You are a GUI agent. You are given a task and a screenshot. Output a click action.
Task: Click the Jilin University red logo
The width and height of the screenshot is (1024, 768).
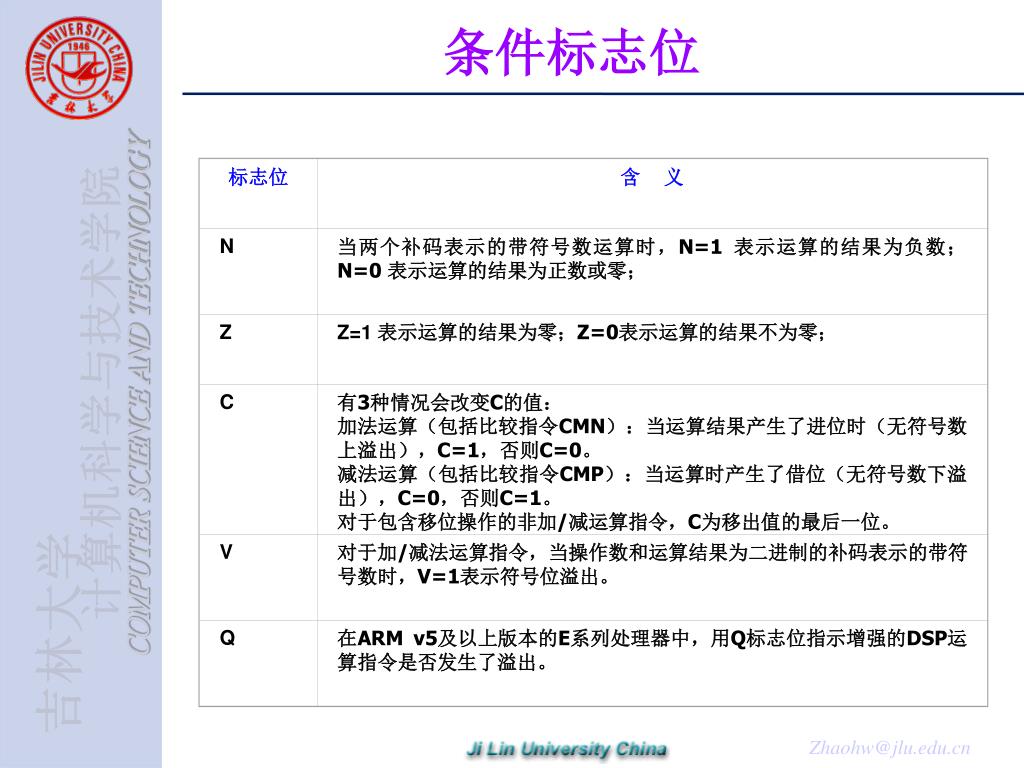pyautogui.click(x=79, y=68)
